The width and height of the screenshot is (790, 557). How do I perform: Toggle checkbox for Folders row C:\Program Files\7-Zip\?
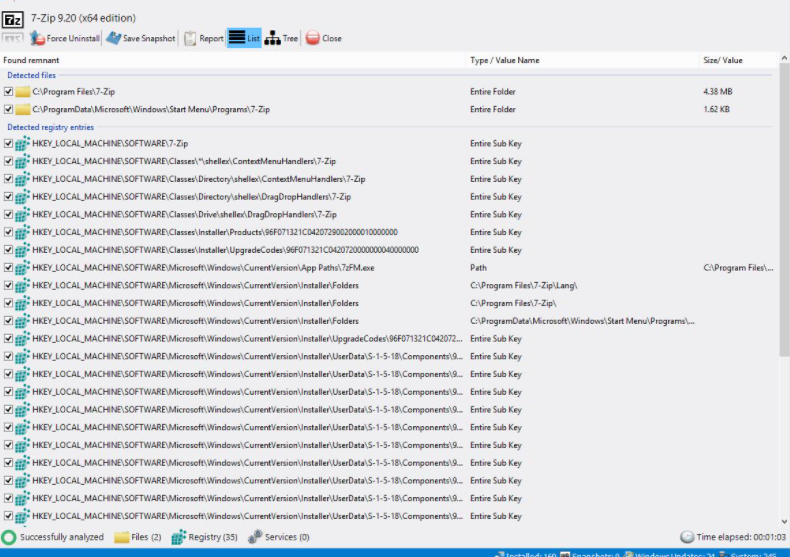click(8, 303)
